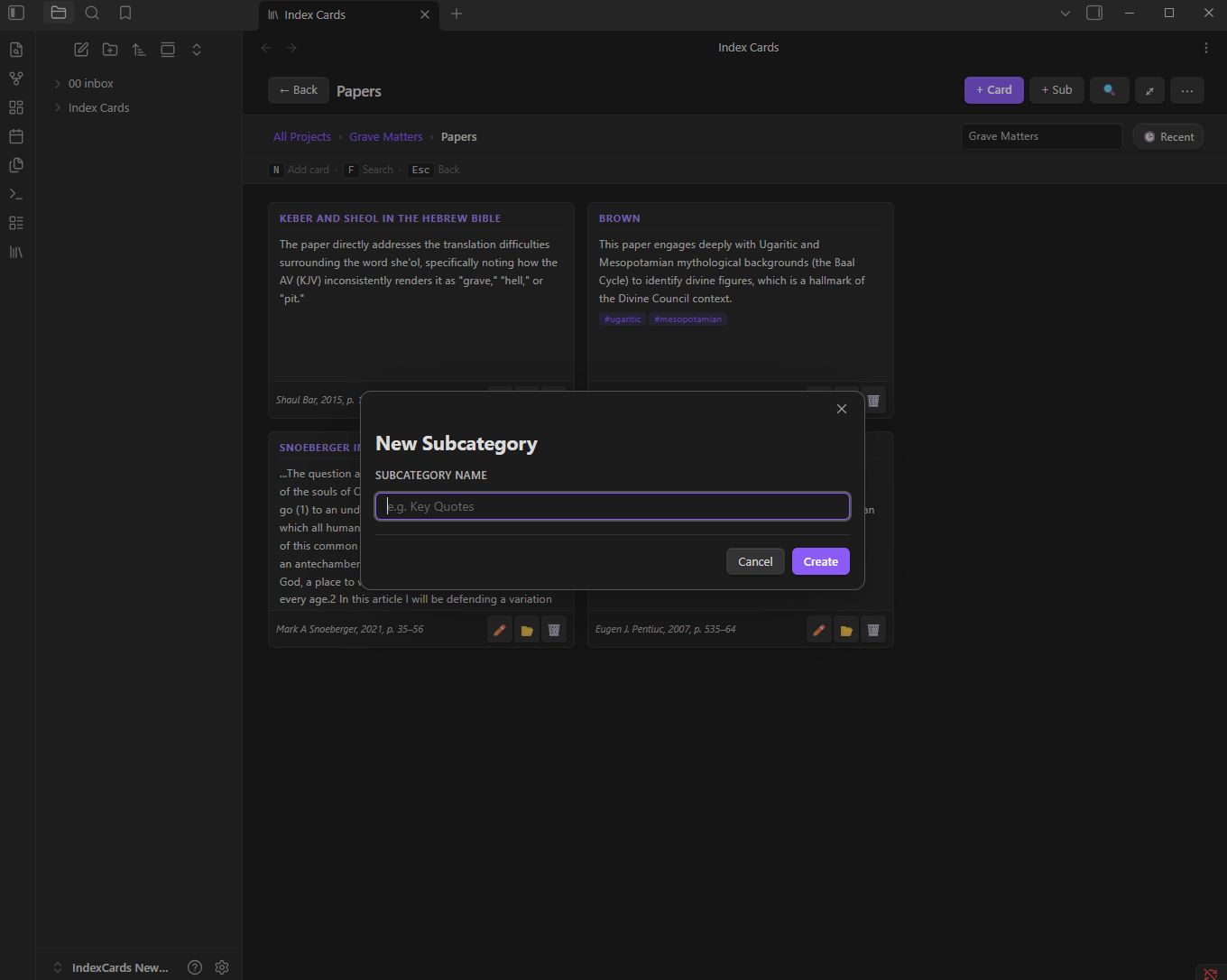Open a new tab with plus
Screen dimensions: 1227x980
457,14
